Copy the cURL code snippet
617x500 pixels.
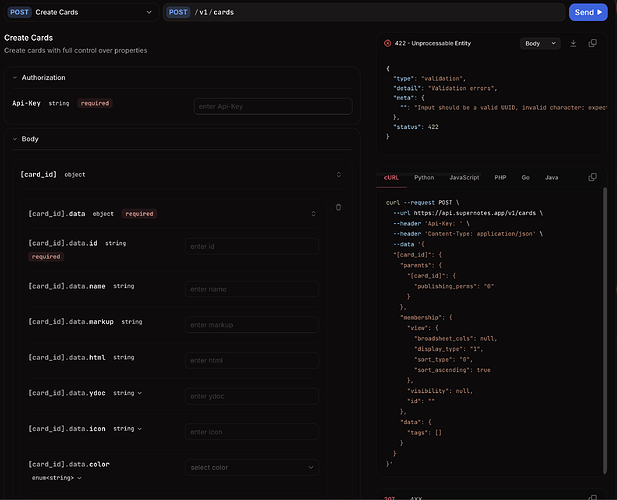[592, 177]
